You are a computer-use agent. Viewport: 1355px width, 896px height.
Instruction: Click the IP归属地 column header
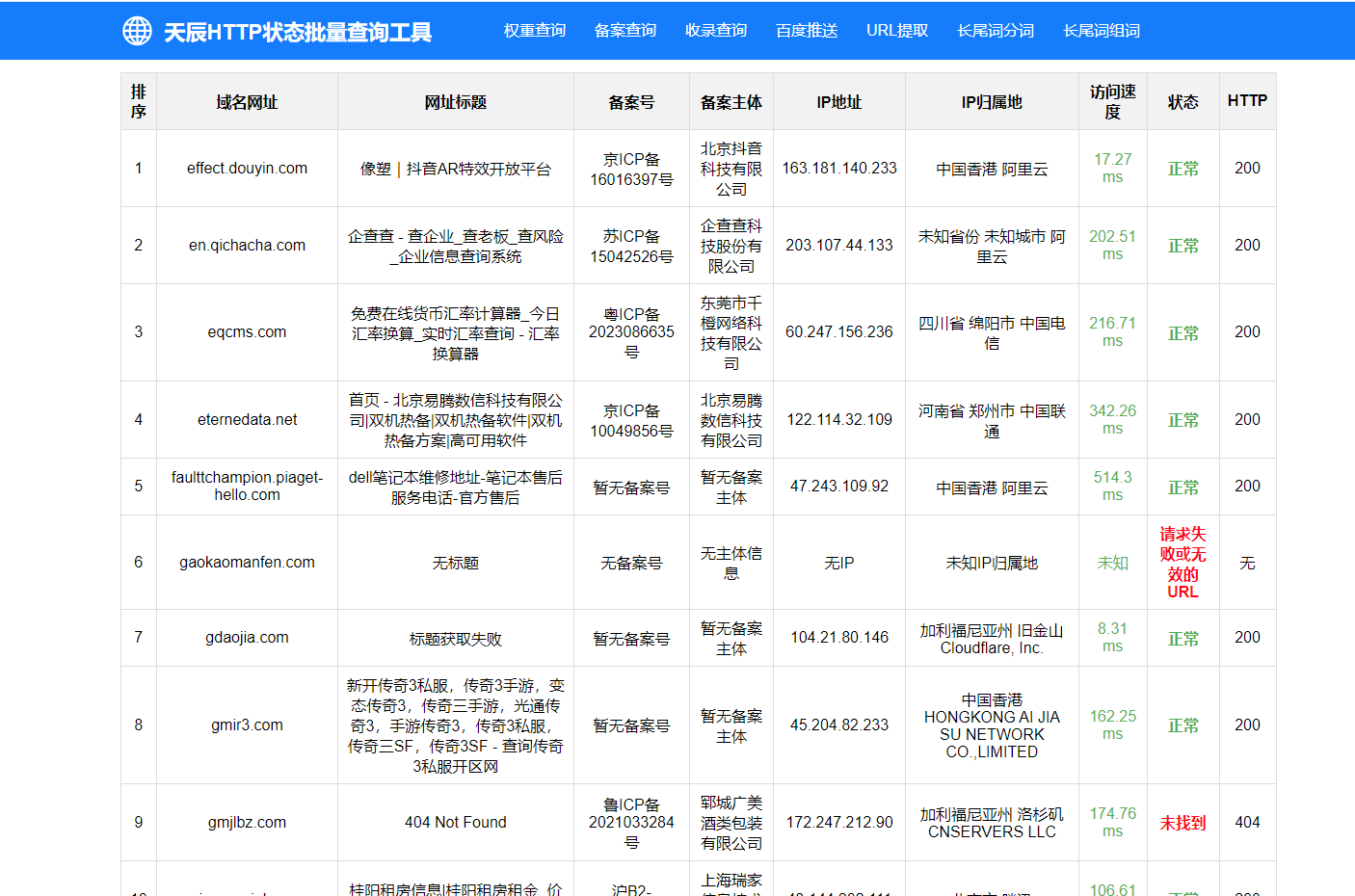(x=992, y=101)
